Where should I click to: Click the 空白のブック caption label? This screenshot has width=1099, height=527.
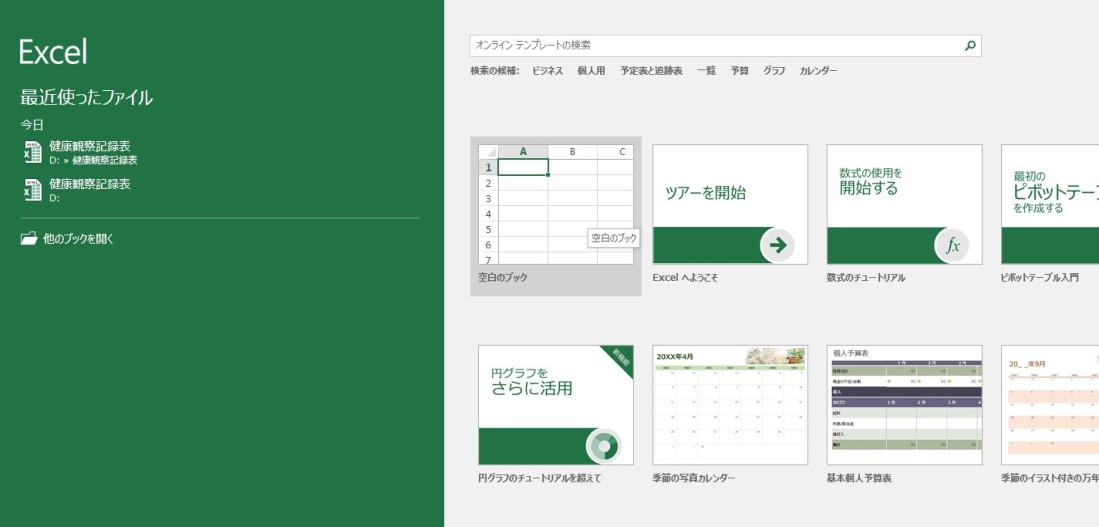tap(503, 278)
